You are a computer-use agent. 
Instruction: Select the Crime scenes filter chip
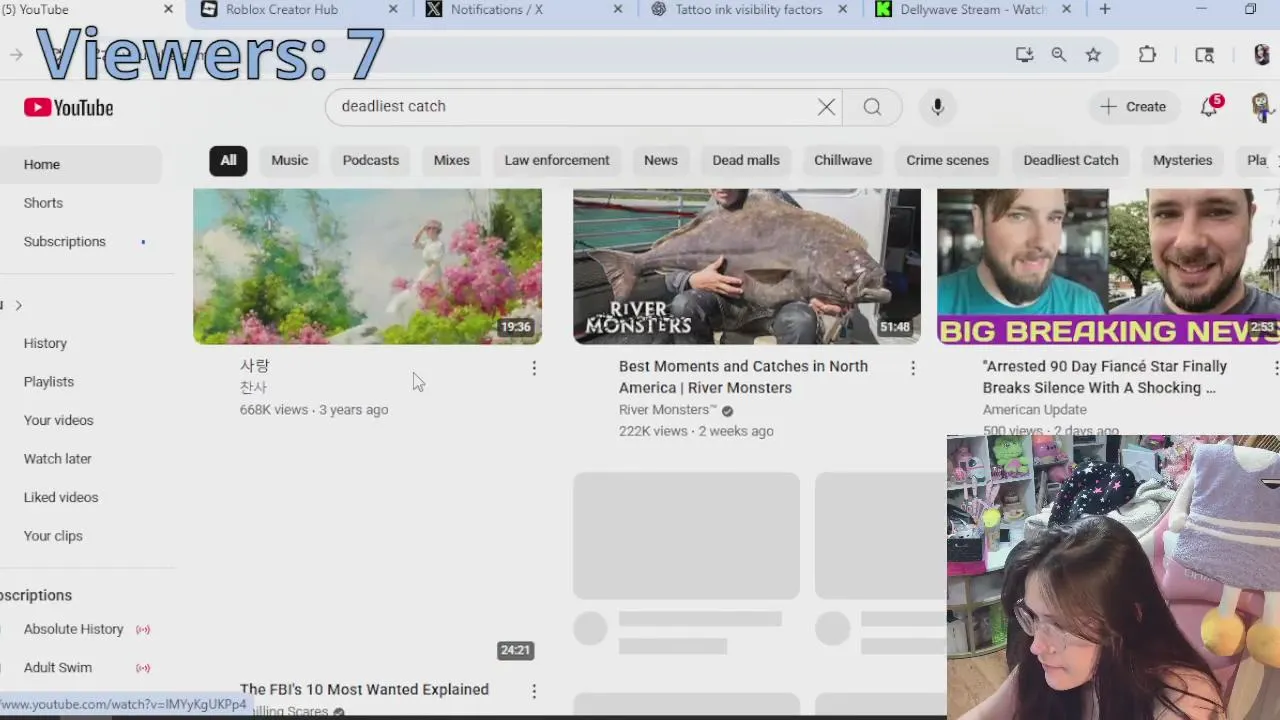947,160
